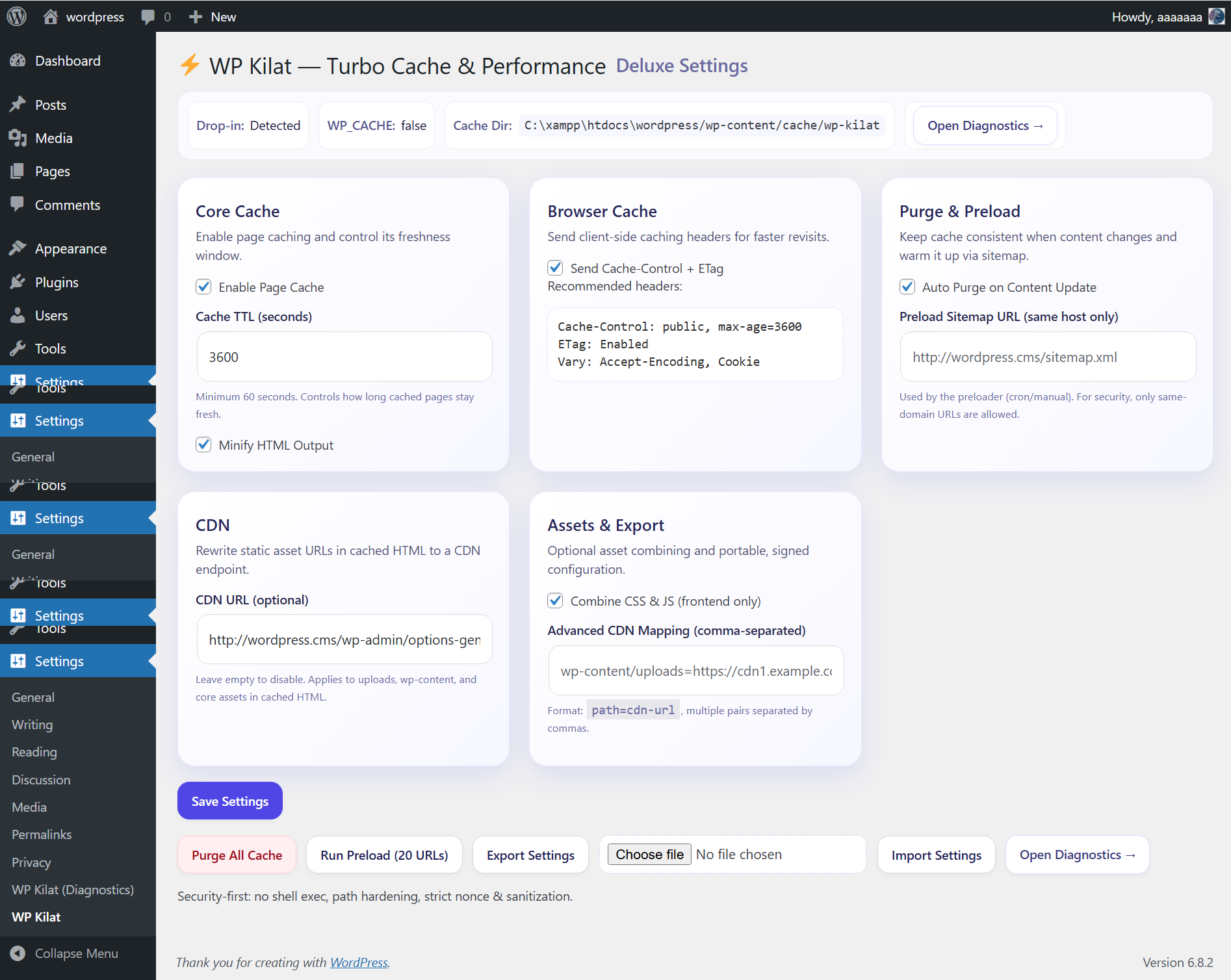Screen dimensions: 1231x980
Task: Click the CDN URL optional field
Action: point(344,639)
